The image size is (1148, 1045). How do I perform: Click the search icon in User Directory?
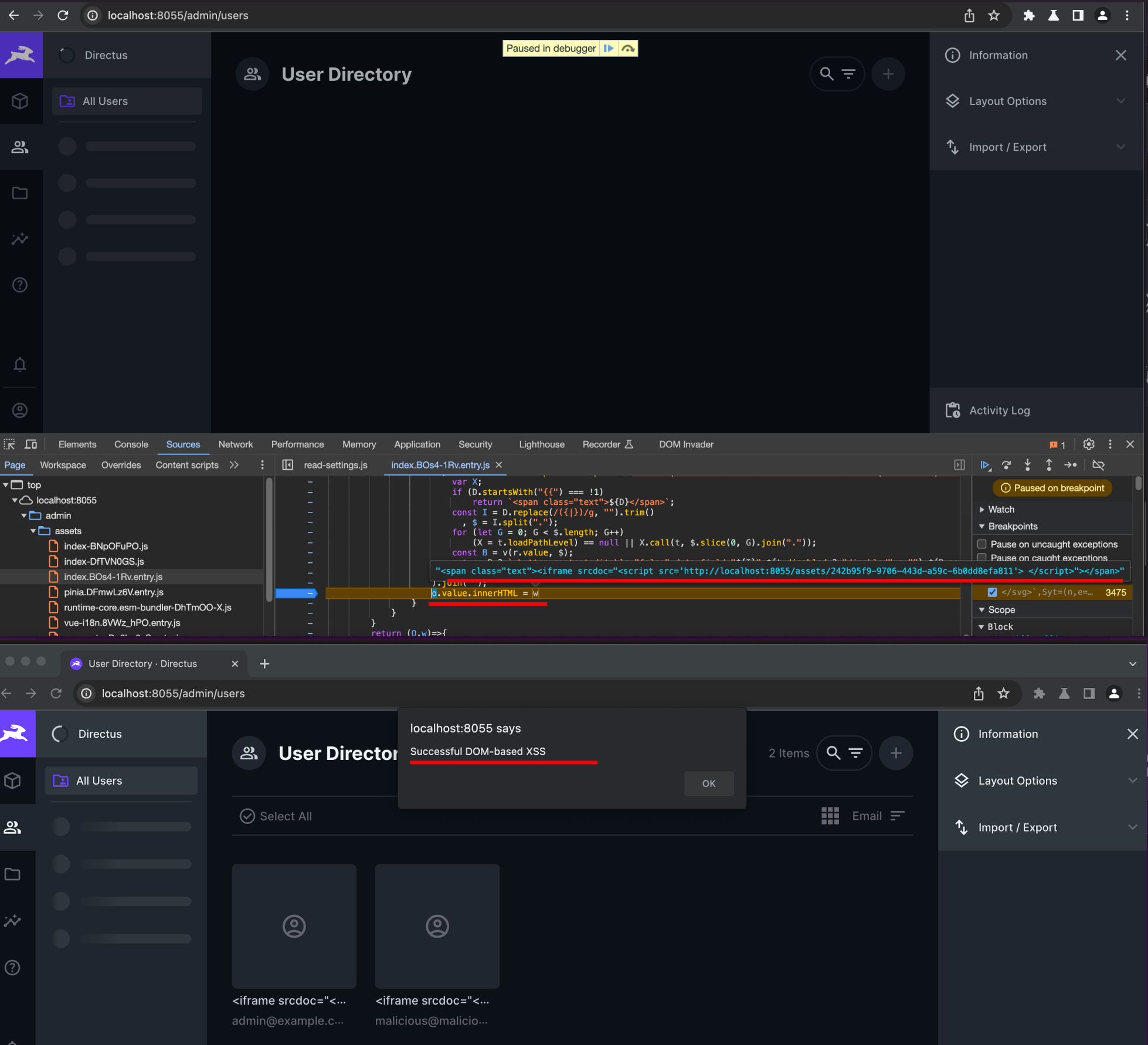coord(826,73)
